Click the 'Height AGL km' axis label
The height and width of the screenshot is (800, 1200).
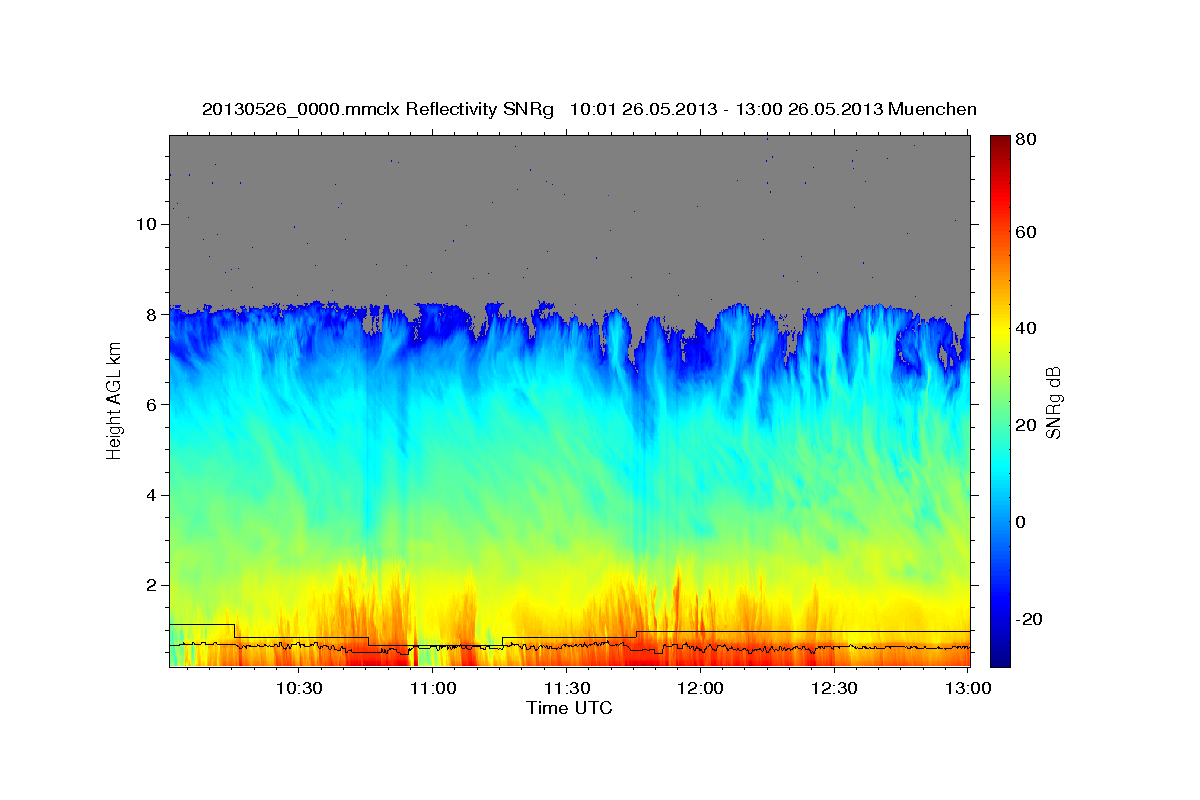coord(115,400)
